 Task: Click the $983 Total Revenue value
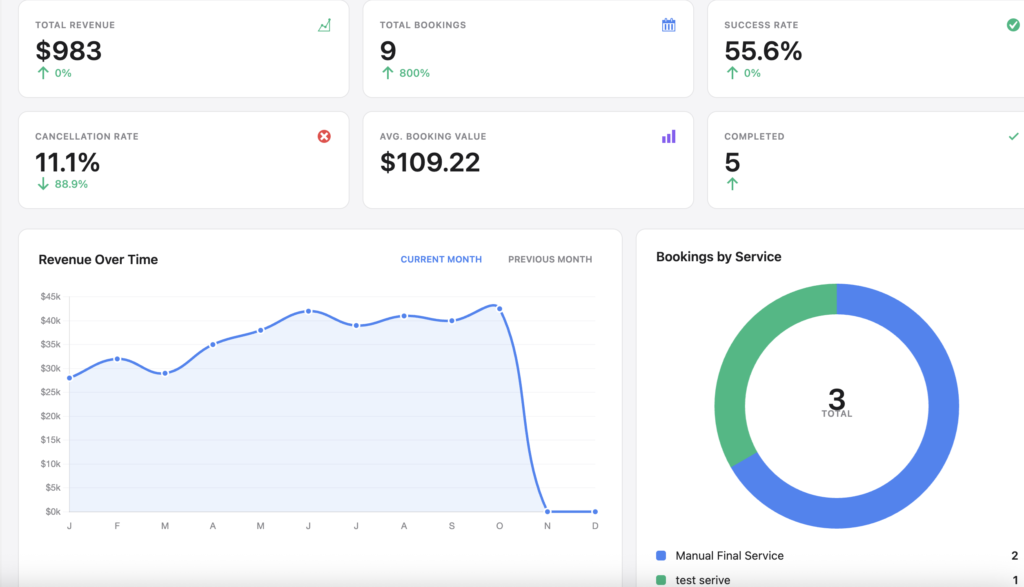point(68,51)
